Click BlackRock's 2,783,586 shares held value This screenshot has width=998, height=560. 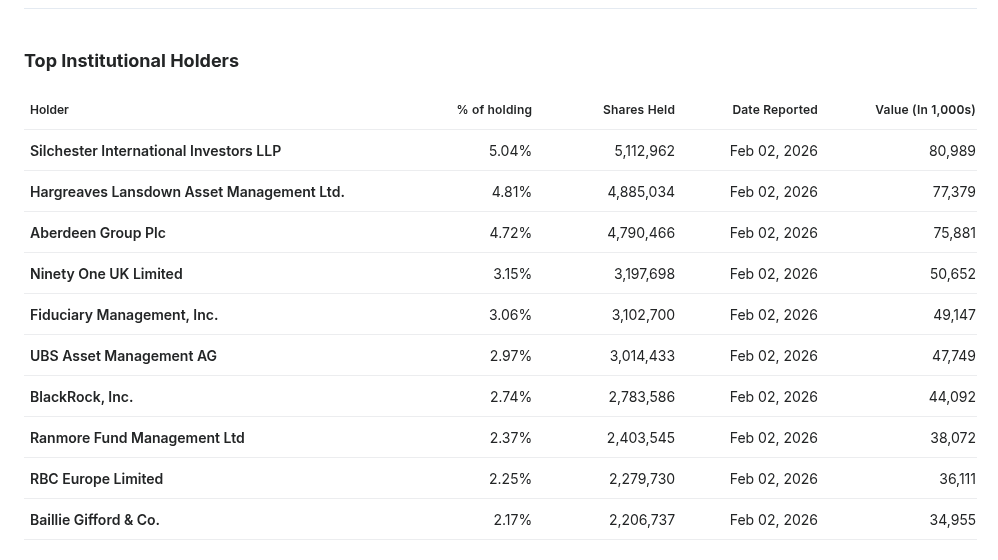click(x=641, y=396)
